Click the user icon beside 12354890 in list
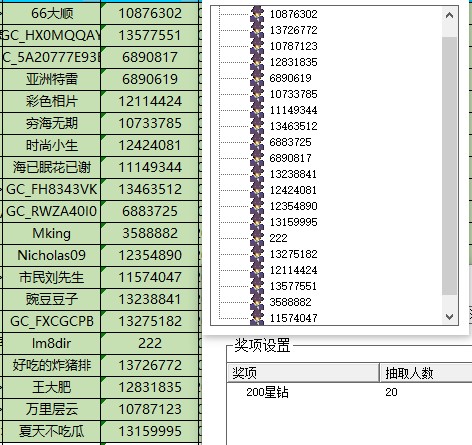 pyautogui.click(x=257, y=206)
